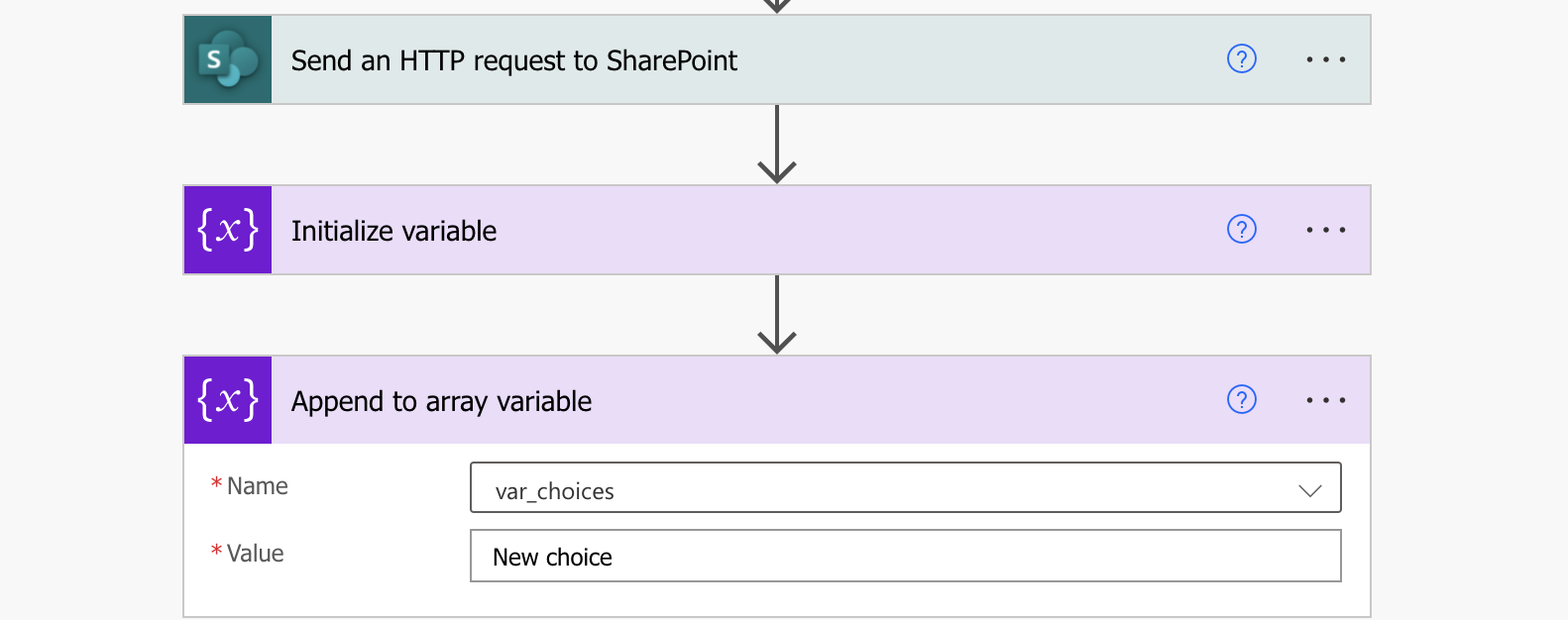Viewport: 1568px width, 620px height.
Task: Click the chevron arrow in the Name field
Action: (1310, 490)
